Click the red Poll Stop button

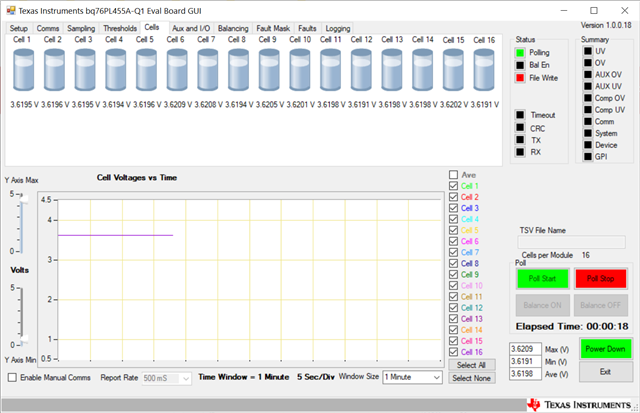[x=601, y=279]
